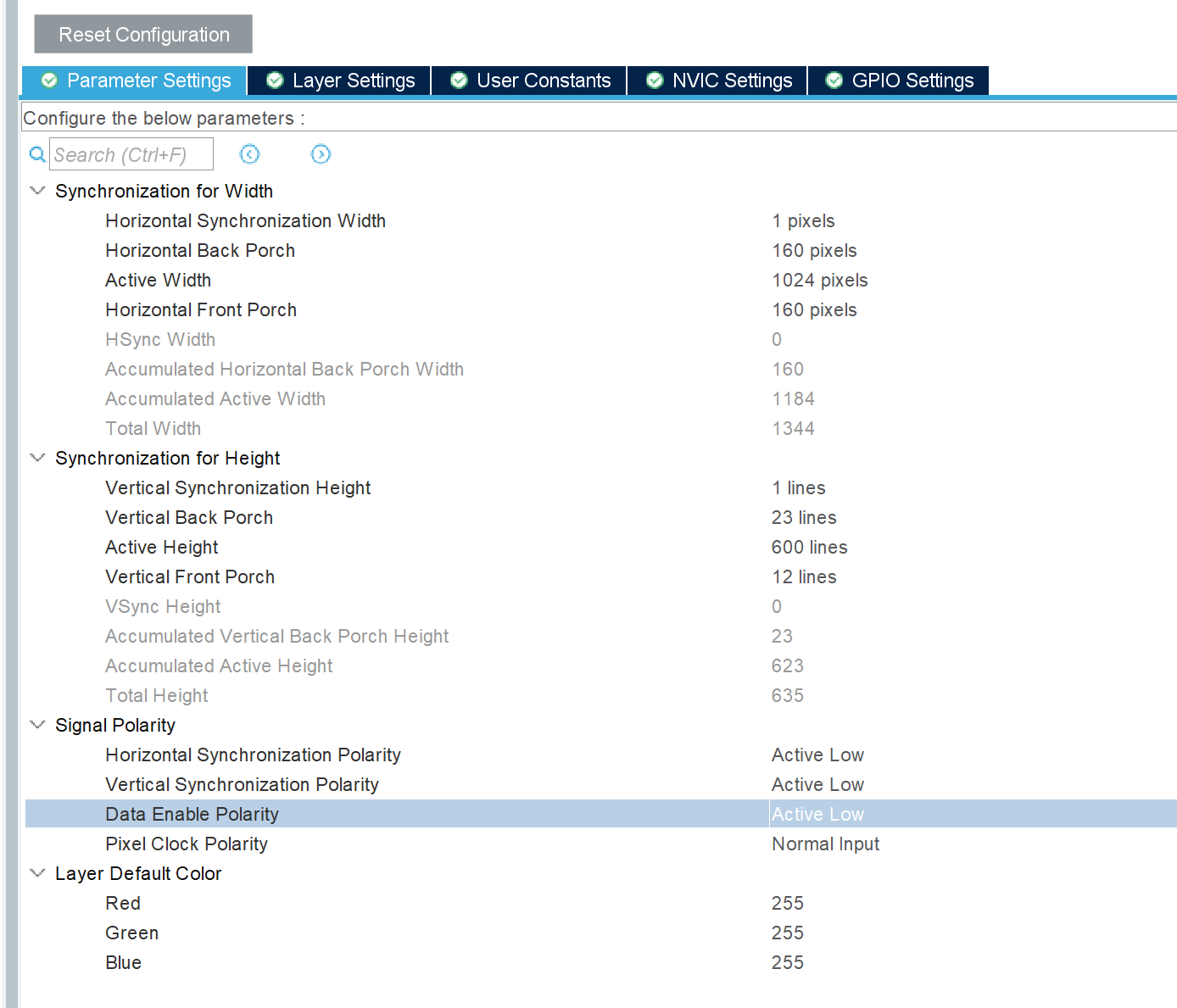
Task: Collapse the Synchronization for Width section
Action: pyautogui.click(x=36, y=191)
